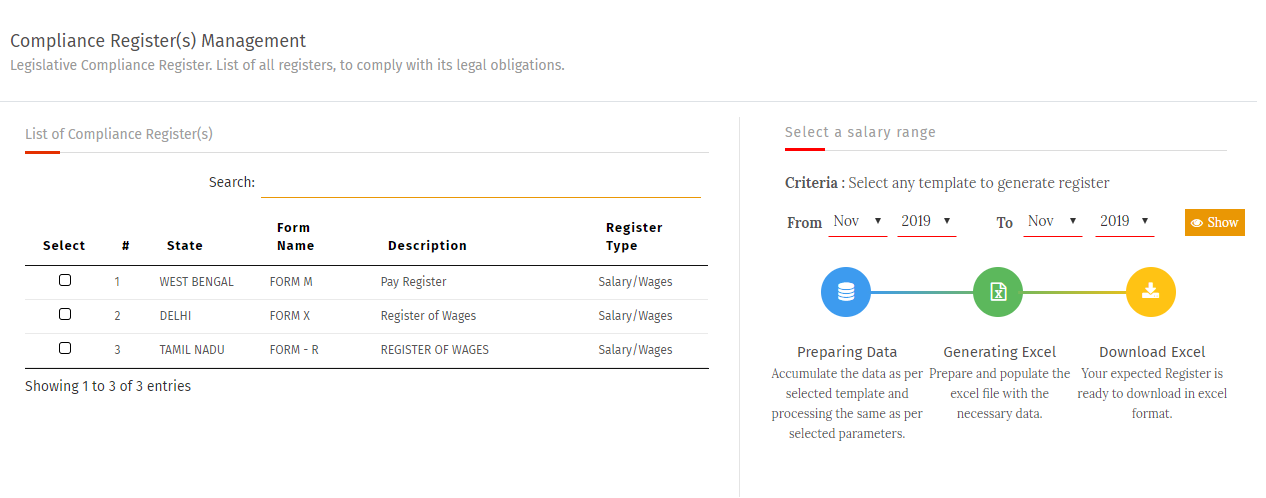
Task: Open the From year dropdown
Action: click(x=926, y=221)
